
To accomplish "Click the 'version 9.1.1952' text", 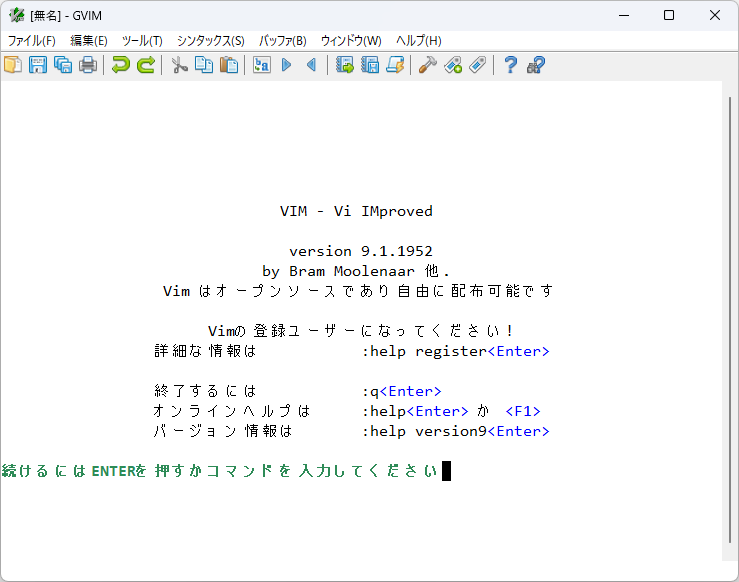I will click(361, 251).
